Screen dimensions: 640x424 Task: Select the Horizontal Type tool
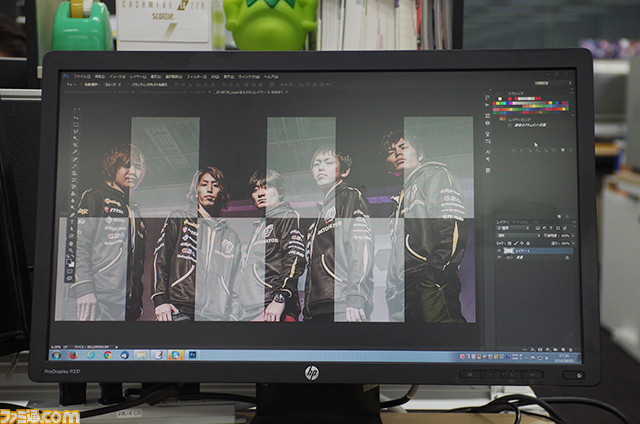[72, 222]
